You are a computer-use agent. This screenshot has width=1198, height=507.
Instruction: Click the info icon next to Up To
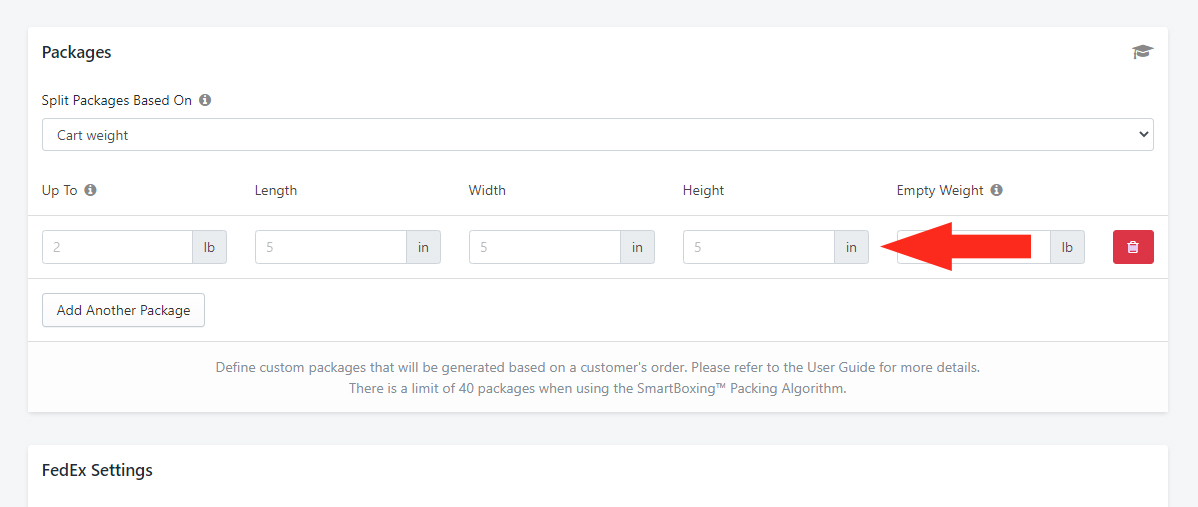pos(90,190)
